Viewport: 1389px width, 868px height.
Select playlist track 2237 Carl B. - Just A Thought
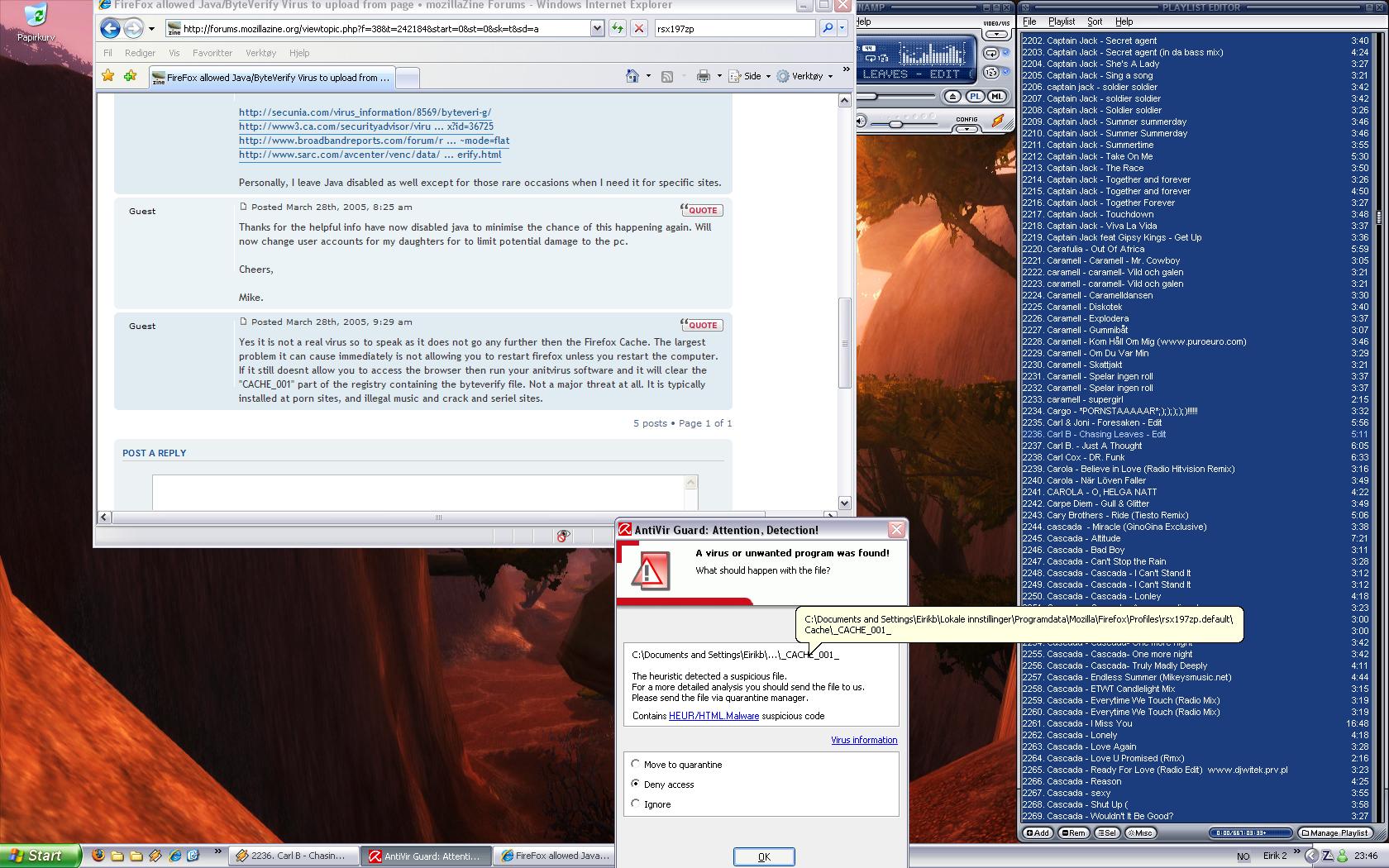(1196, 446)
